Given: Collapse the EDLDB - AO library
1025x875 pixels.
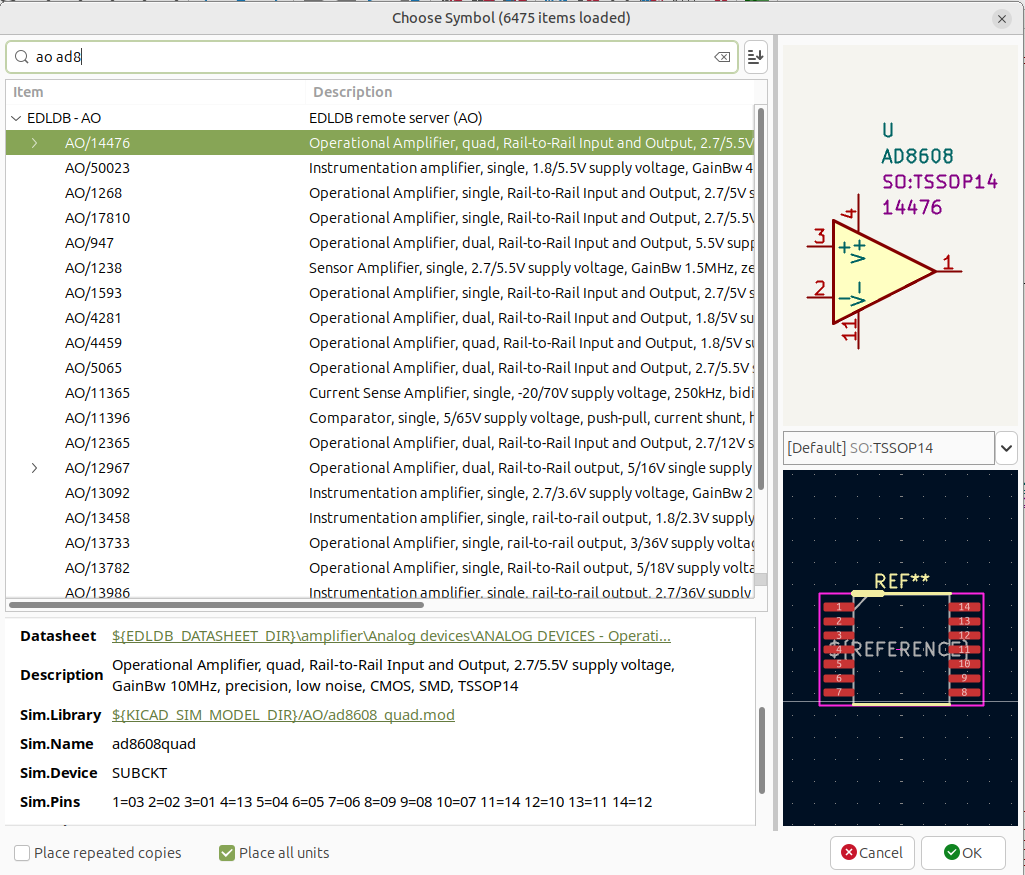Looking at the screenshot, I should click(15, 118).
